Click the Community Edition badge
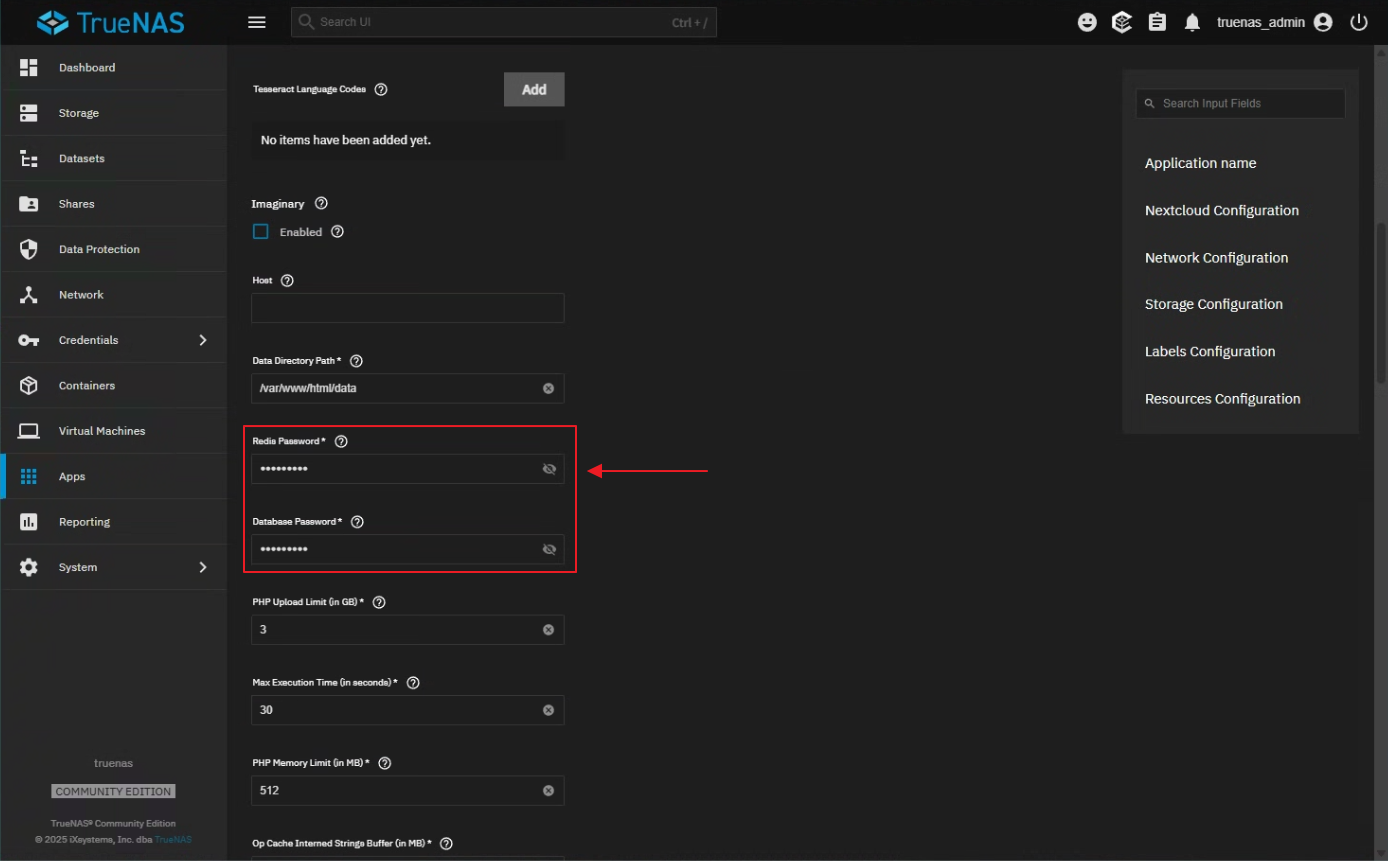The image size is (1388, 861). [114, 791]
